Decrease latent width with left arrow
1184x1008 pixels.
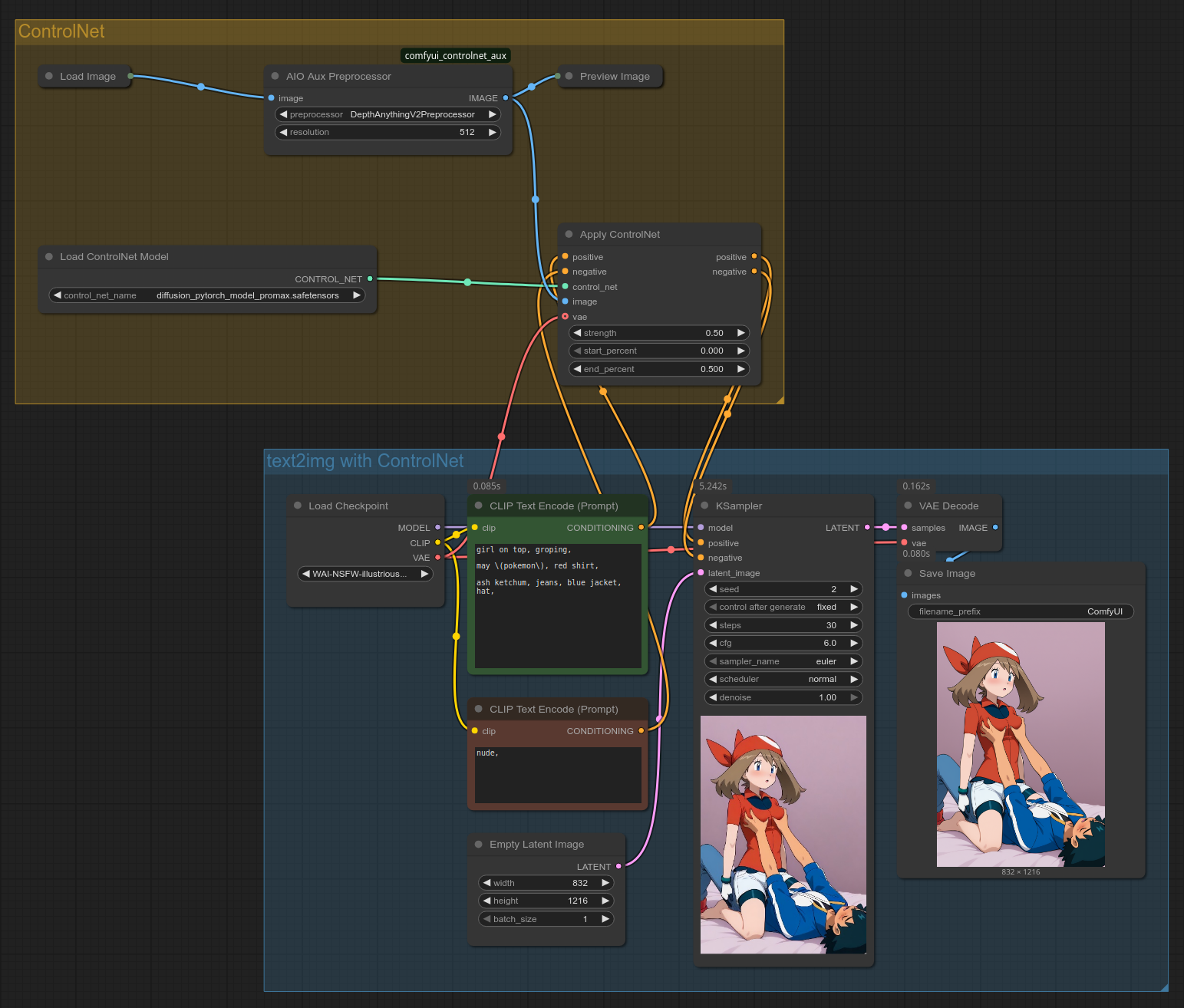tap(486, 883)
